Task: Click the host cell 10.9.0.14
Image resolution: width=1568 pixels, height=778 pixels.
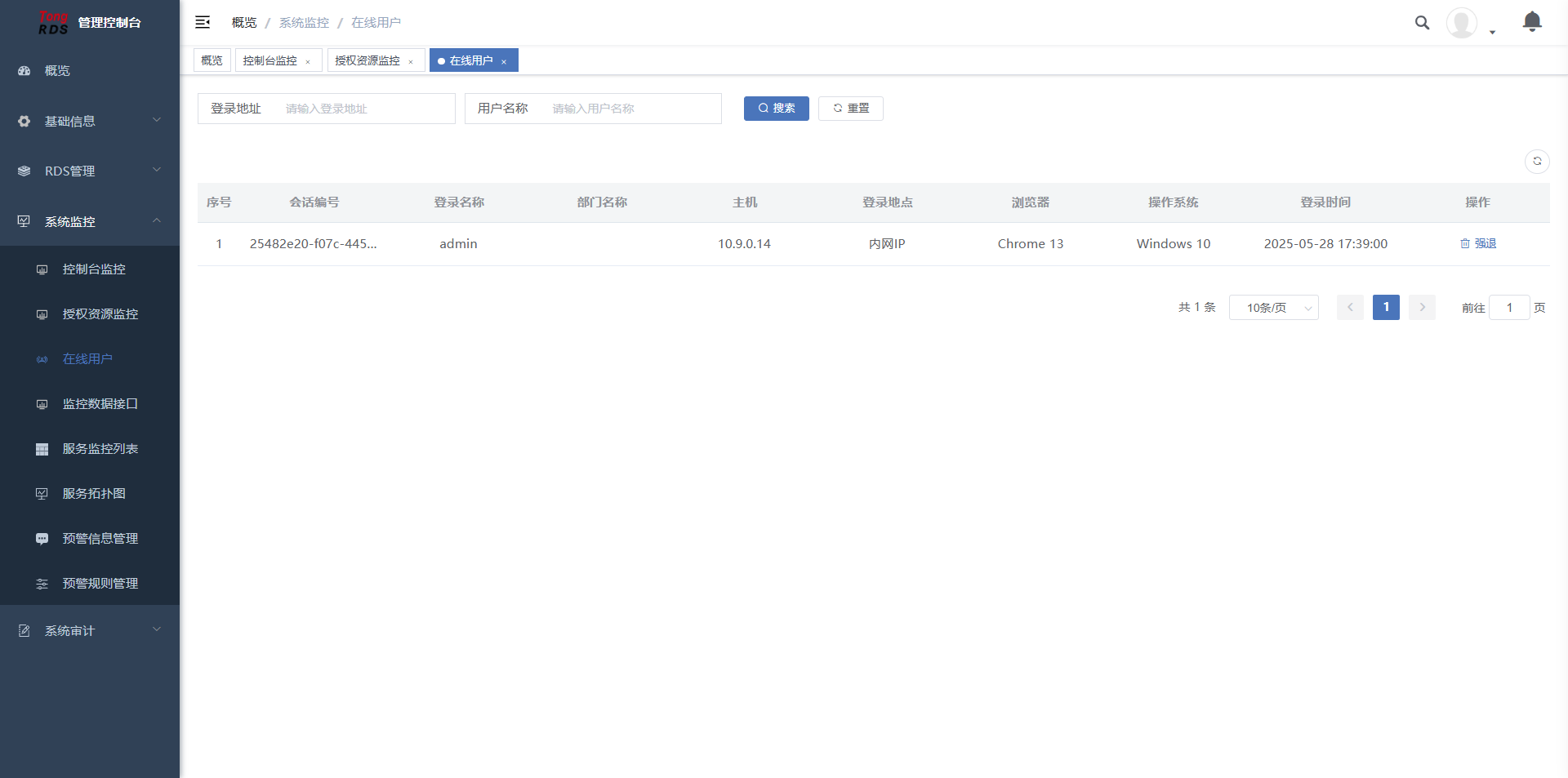Action: [744, 244]
